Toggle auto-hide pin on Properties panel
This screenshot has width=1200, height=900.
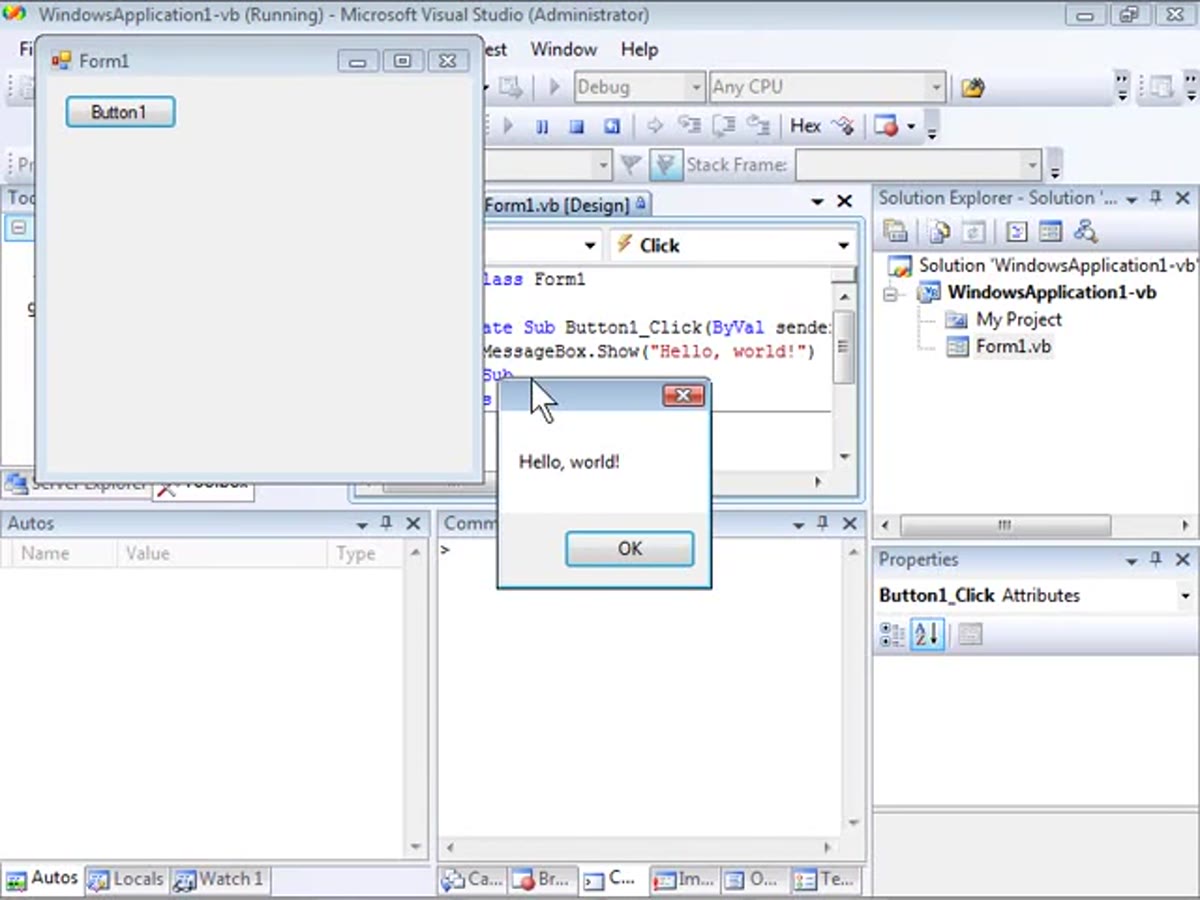coord(1156,560)
